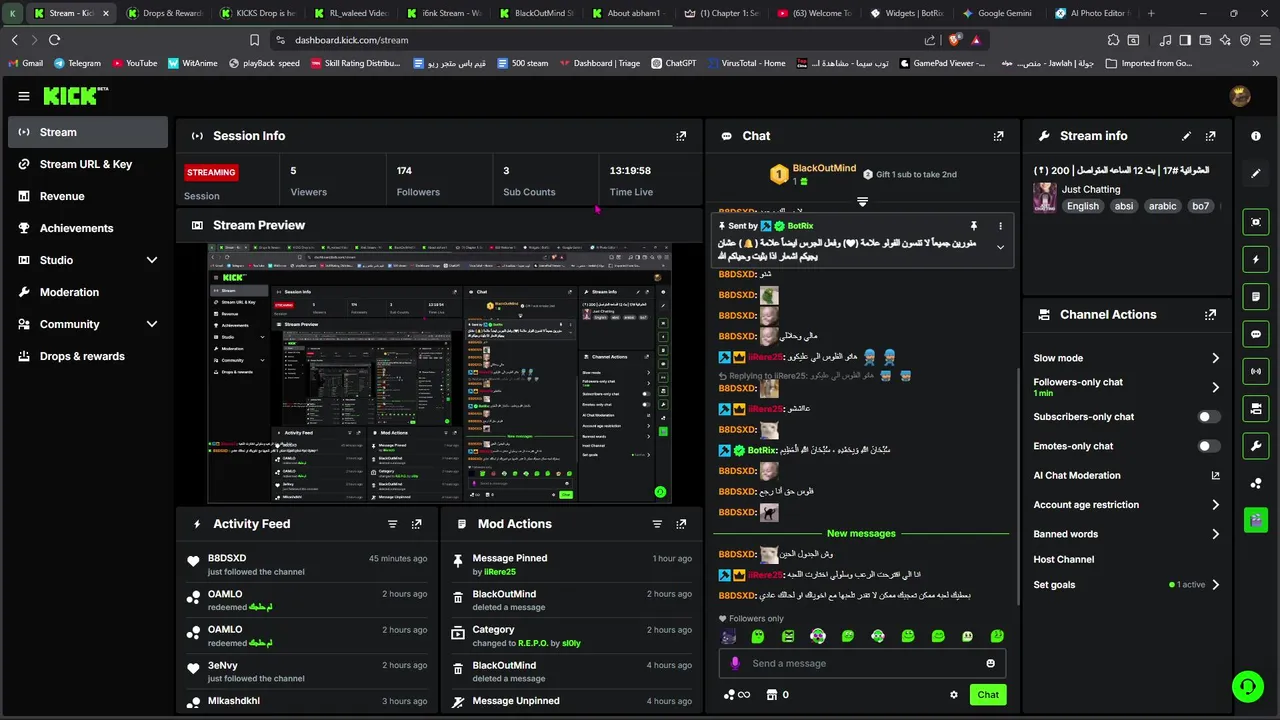1280x720 pixels.
Task: Toggle the chat bubble widget in the right rail
Action: click(1256, 334)
